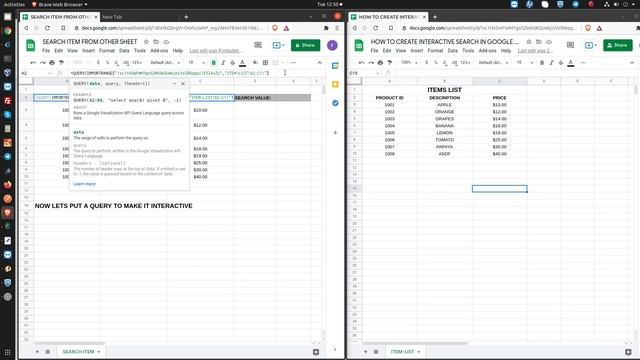Undo in the left SEARCH ITEM spreadsheet toolbar
Viewport: 640px width, 360px height.
tap(33, 62)
